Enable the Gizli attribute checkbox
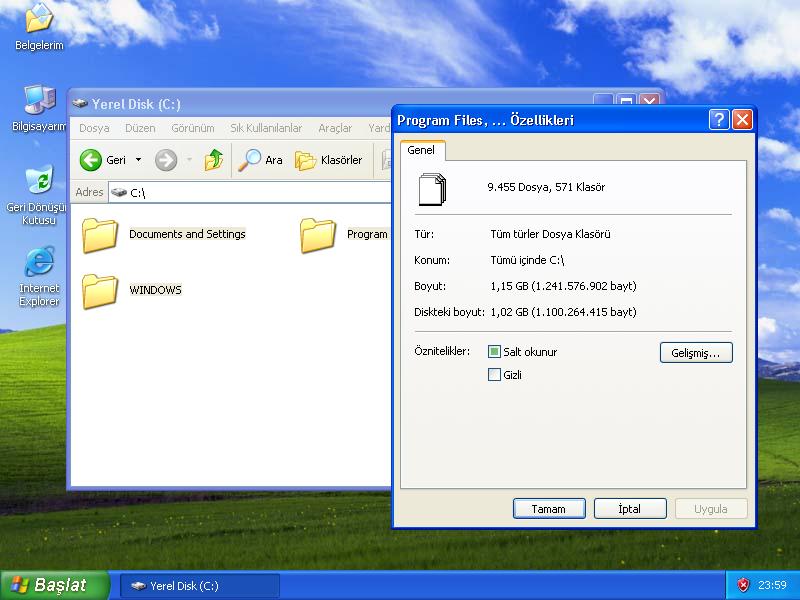Screen dimensions: 800x600 (x=495, y=374)
